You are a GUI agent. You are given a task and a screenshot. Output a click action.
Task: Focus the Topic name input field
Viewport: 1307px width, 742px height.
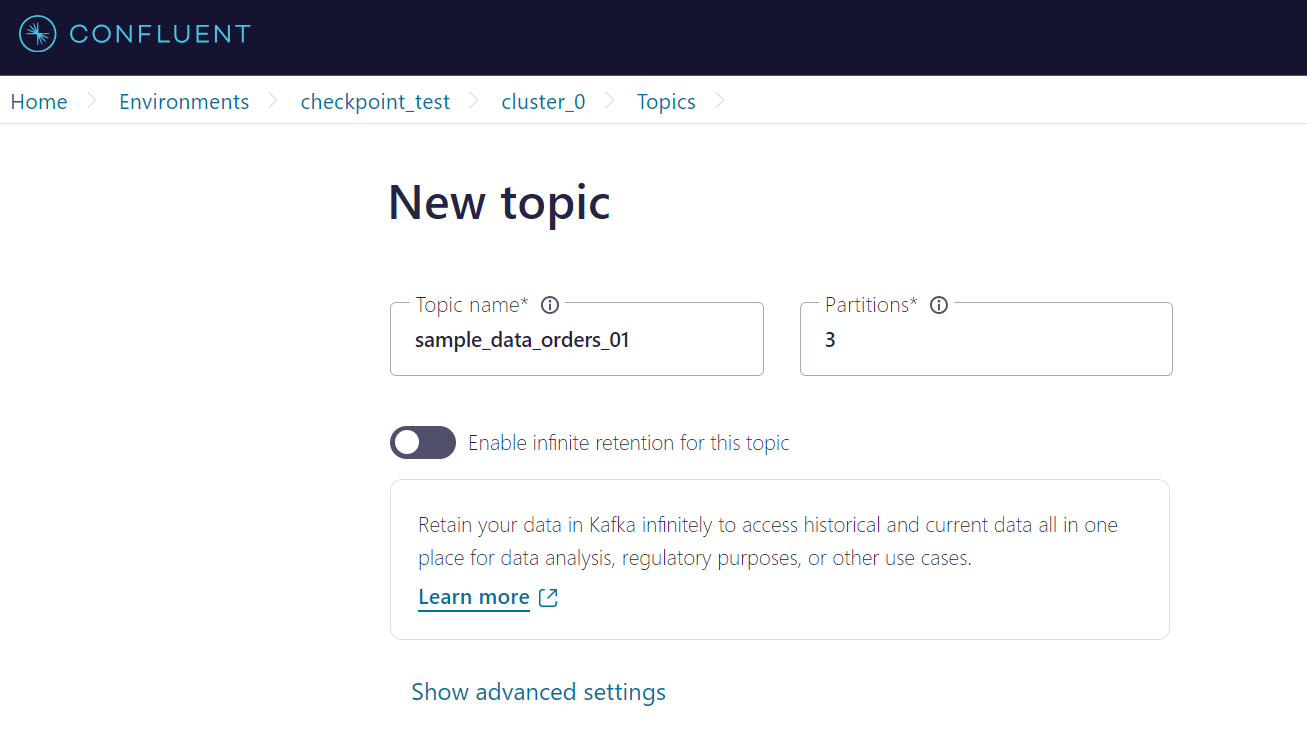577,339
